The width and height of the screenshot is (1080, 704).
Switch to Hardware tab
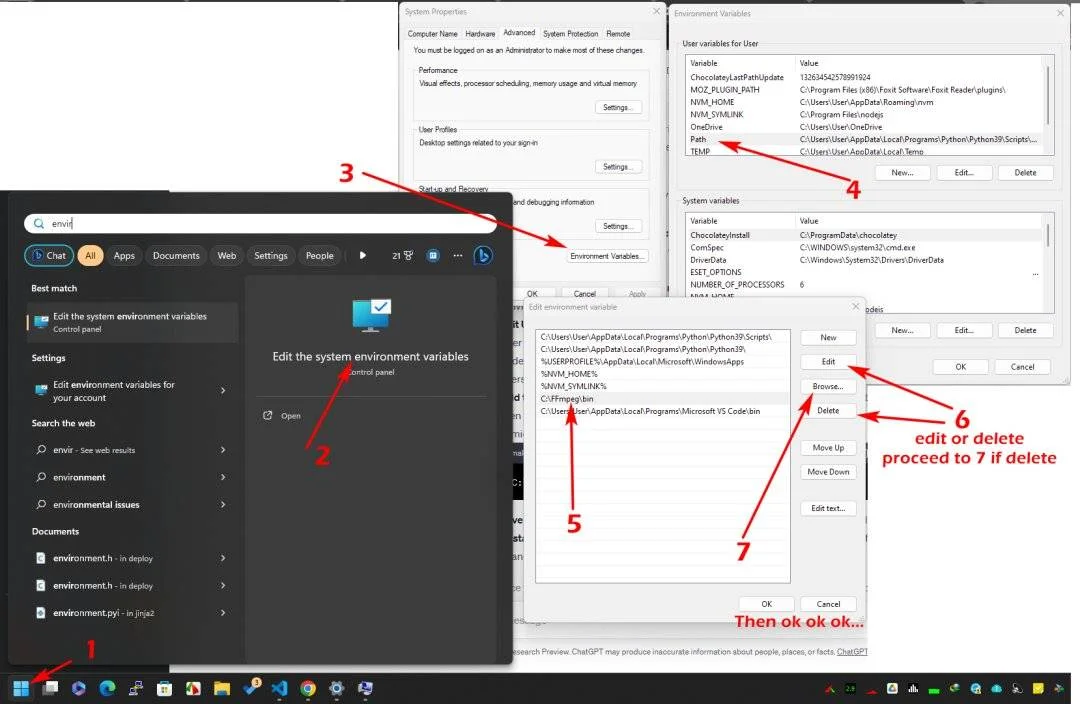point(480,34)
